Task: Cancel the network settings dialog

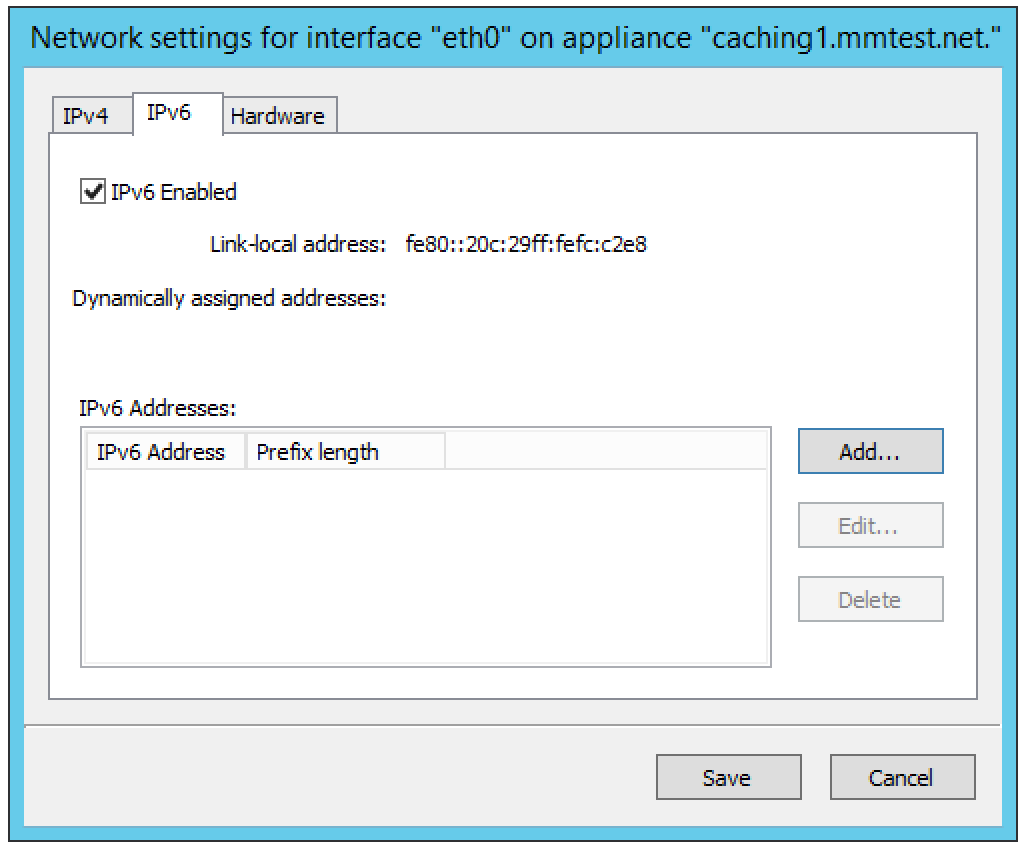Action: (902, 778)
